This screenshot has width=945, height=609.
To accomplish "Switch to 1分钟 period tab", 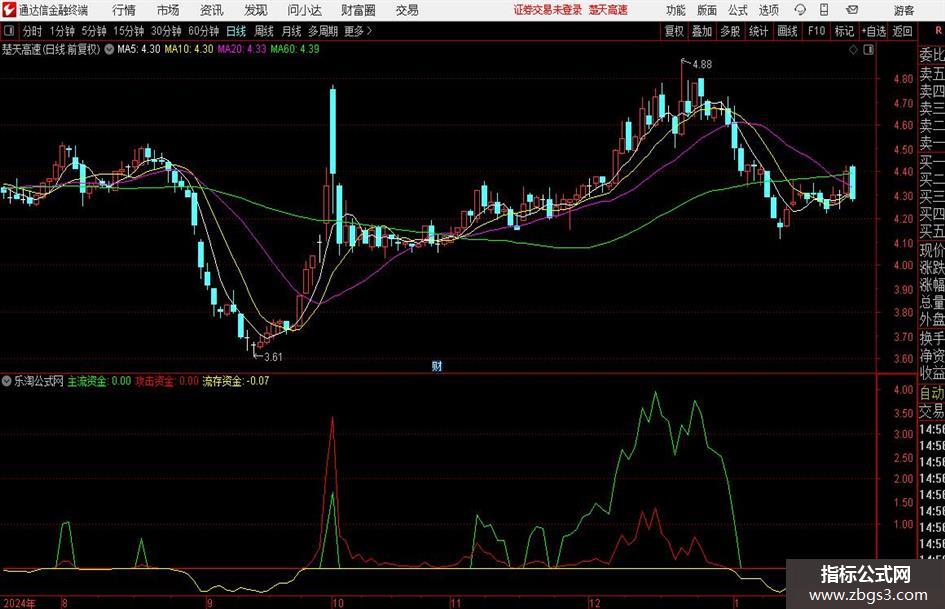I will [61, 31].
